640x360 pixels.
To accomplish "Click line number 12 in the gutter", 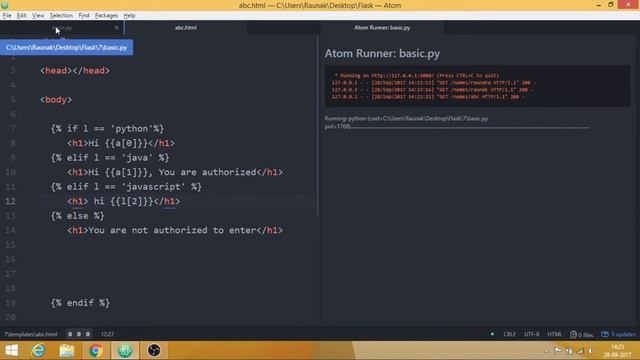I will [x=11, y=201].
